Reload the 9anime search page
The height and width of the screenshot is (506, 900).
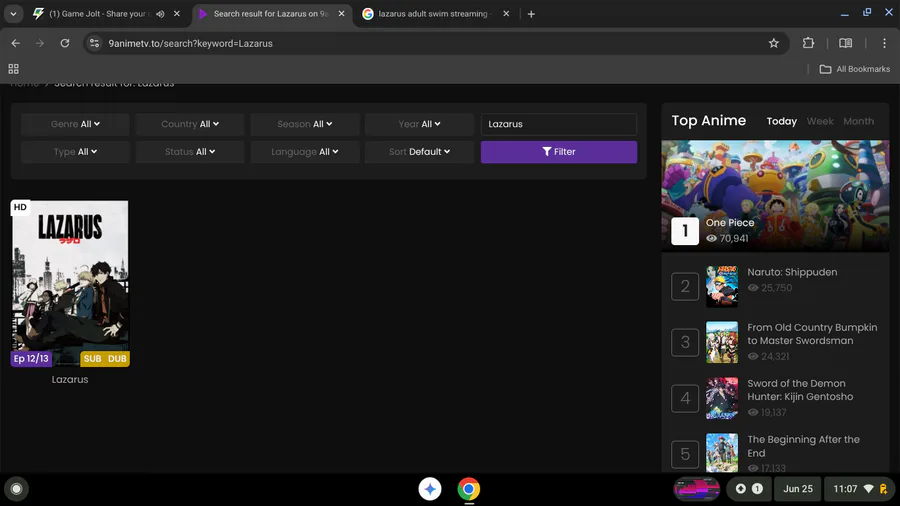65,43
